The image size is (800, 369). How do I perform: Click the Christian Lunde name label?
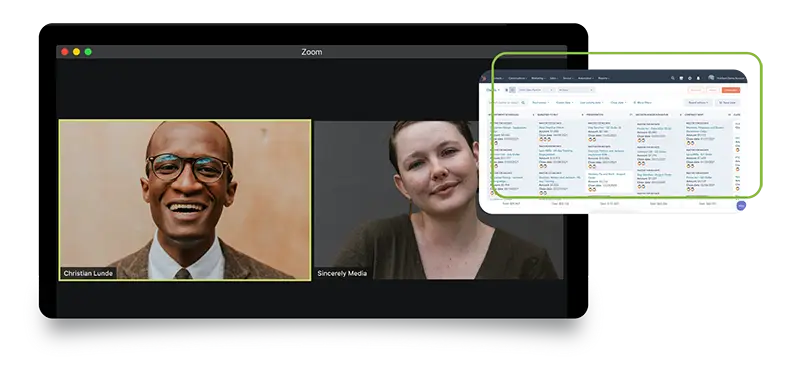(x=88, y=274)
